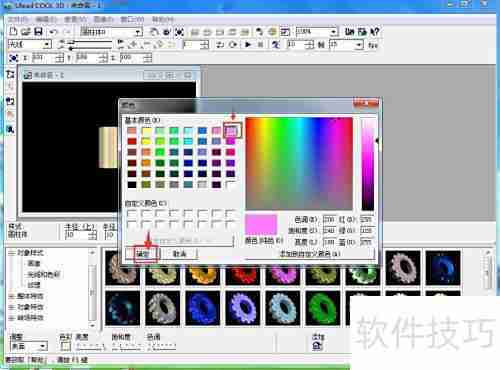Expand the 对象特效 tree node
Image resolution: width=500 pixels, height=370 pixels.
click(12, 307)
